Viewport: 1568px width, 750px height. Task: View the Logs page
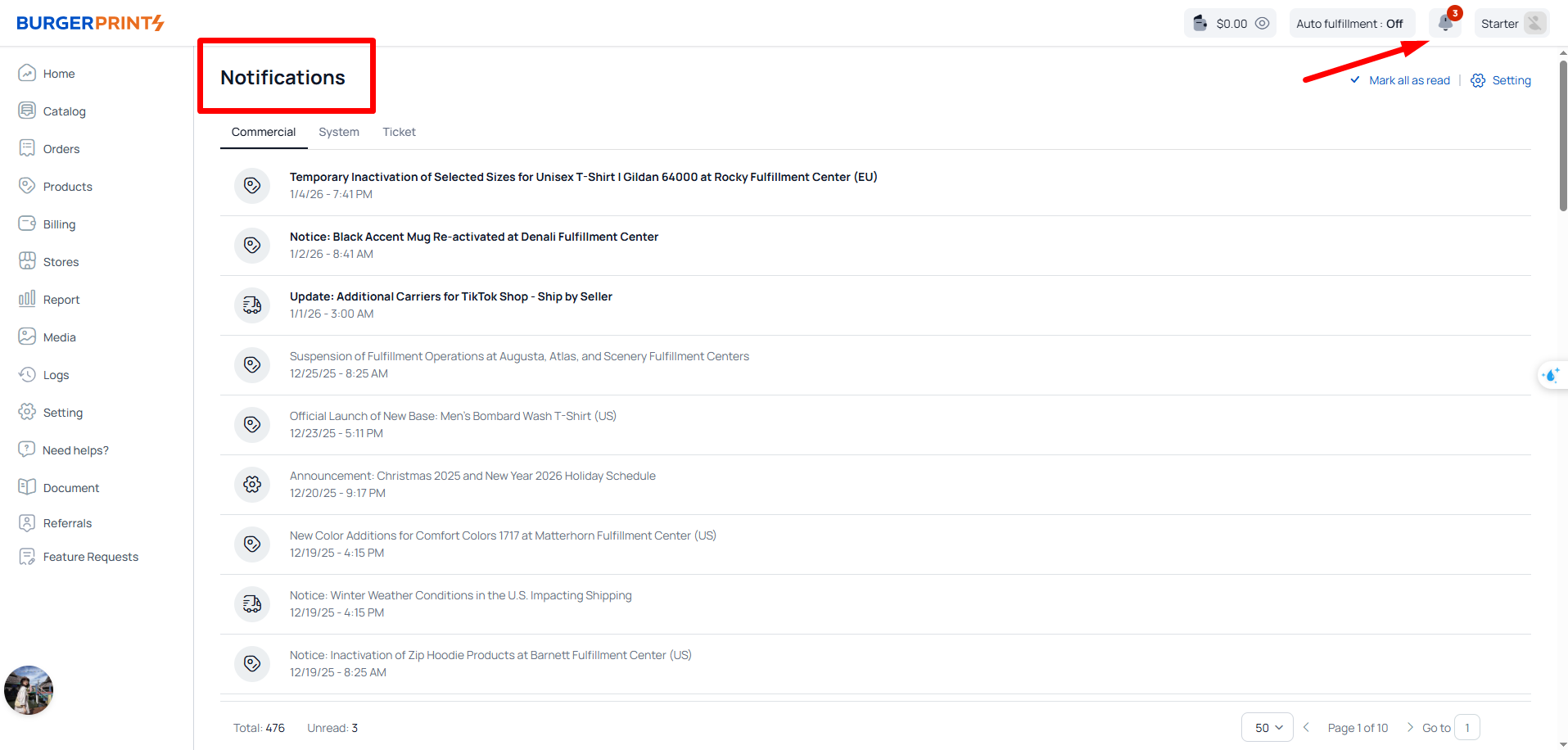(x=56, y=375)
